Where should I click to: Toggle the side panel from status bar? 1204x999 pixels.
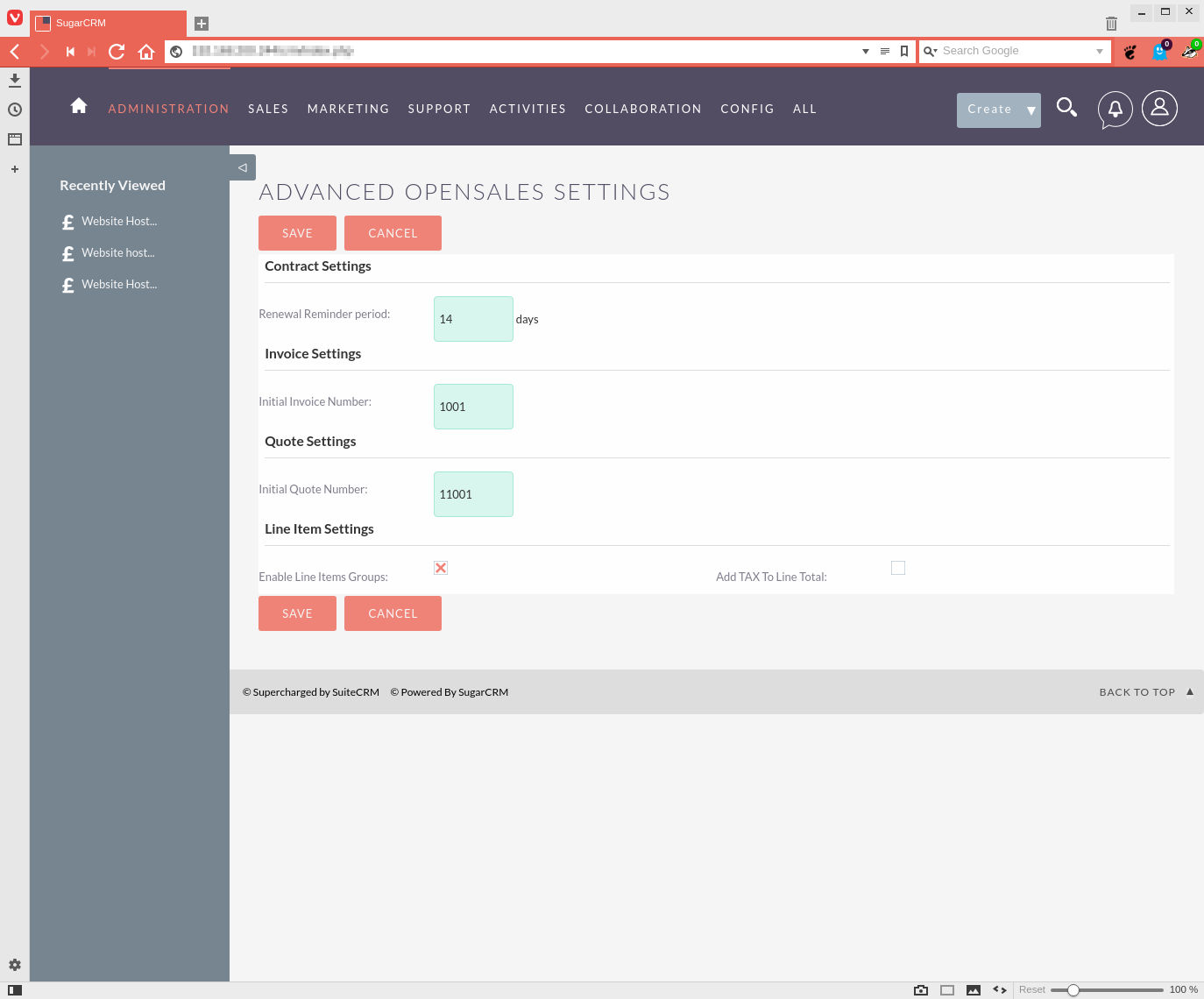(x=15, y=990)
